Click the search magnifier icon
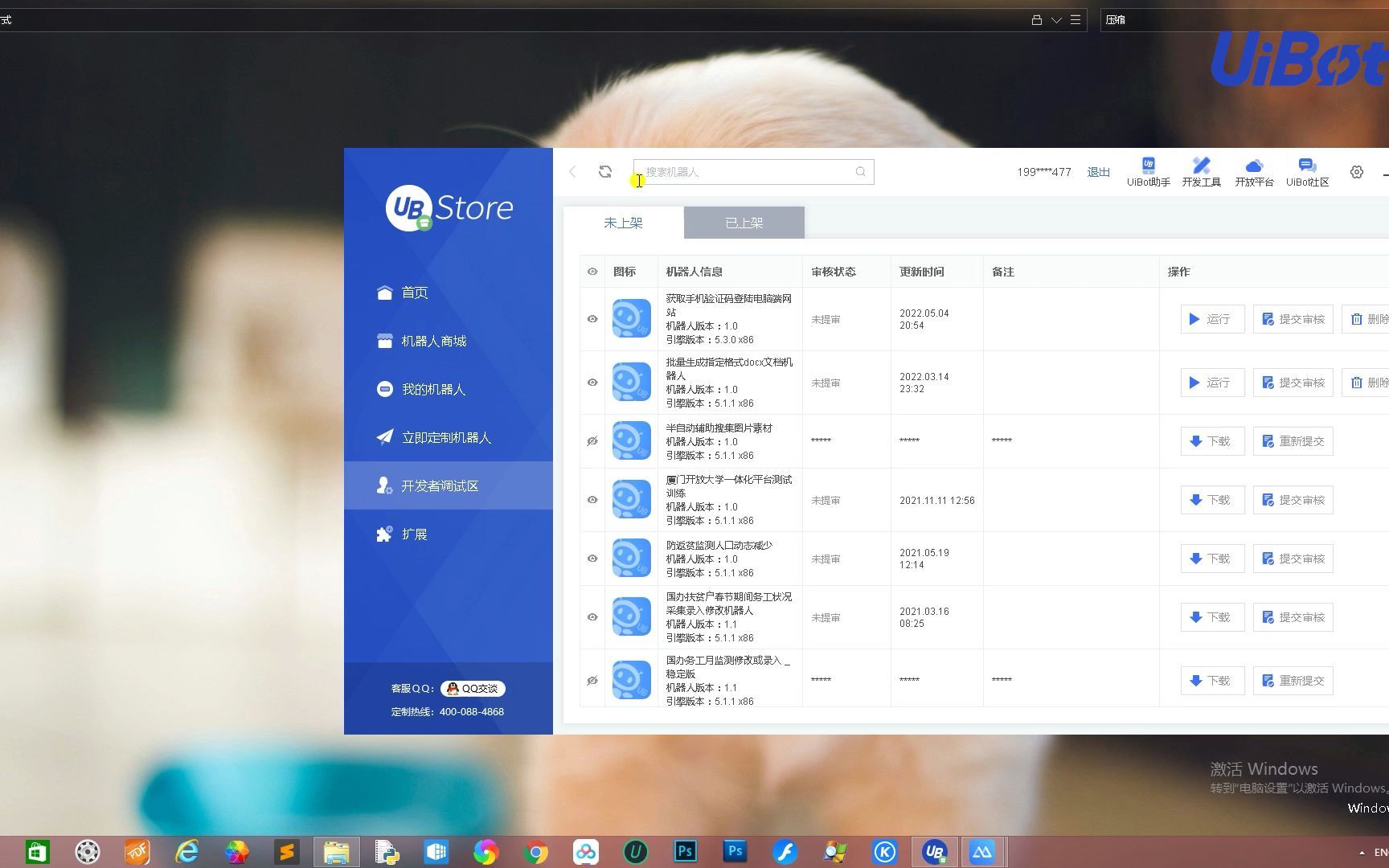Screen dimensions: 1389x868 [860, 172]
